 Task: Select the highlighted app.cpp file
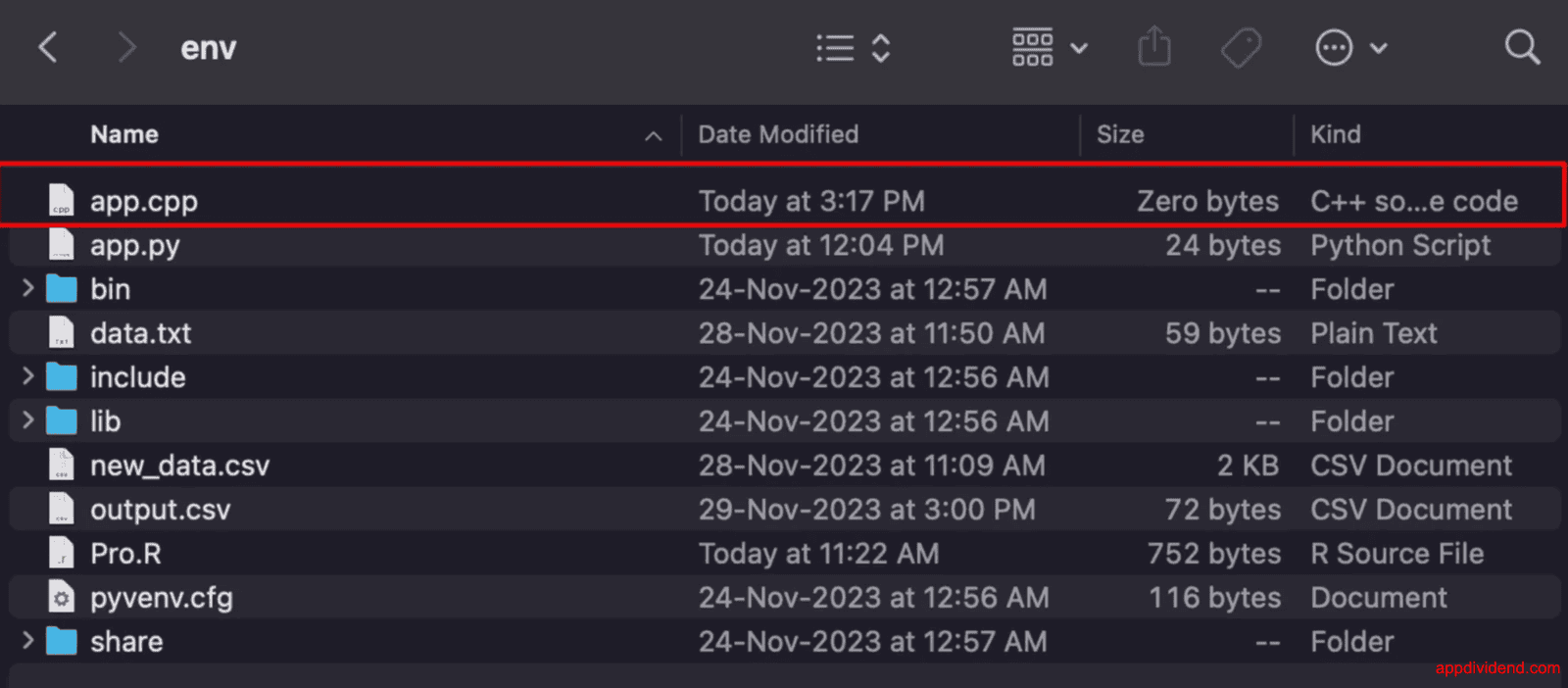coord(144,200)
